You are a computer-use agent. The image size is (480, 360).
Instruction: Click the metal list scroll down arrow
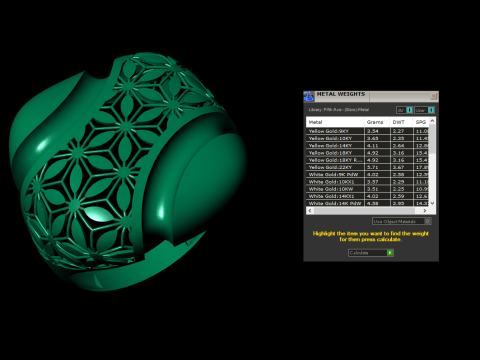[x=432, y=203]
